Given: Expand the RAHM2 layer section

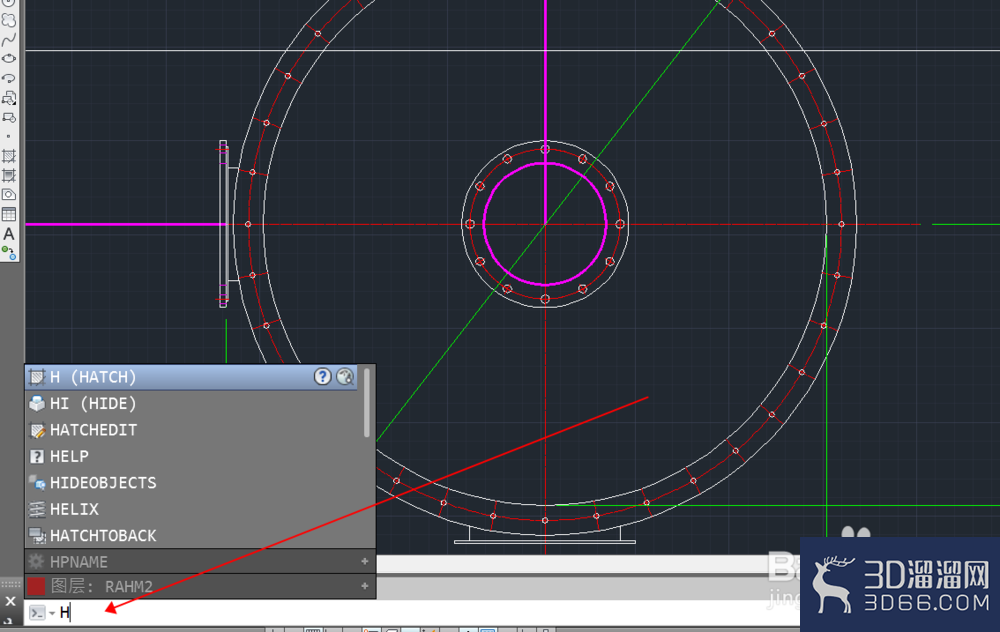Looking at the screenshot, I should 364,585.
